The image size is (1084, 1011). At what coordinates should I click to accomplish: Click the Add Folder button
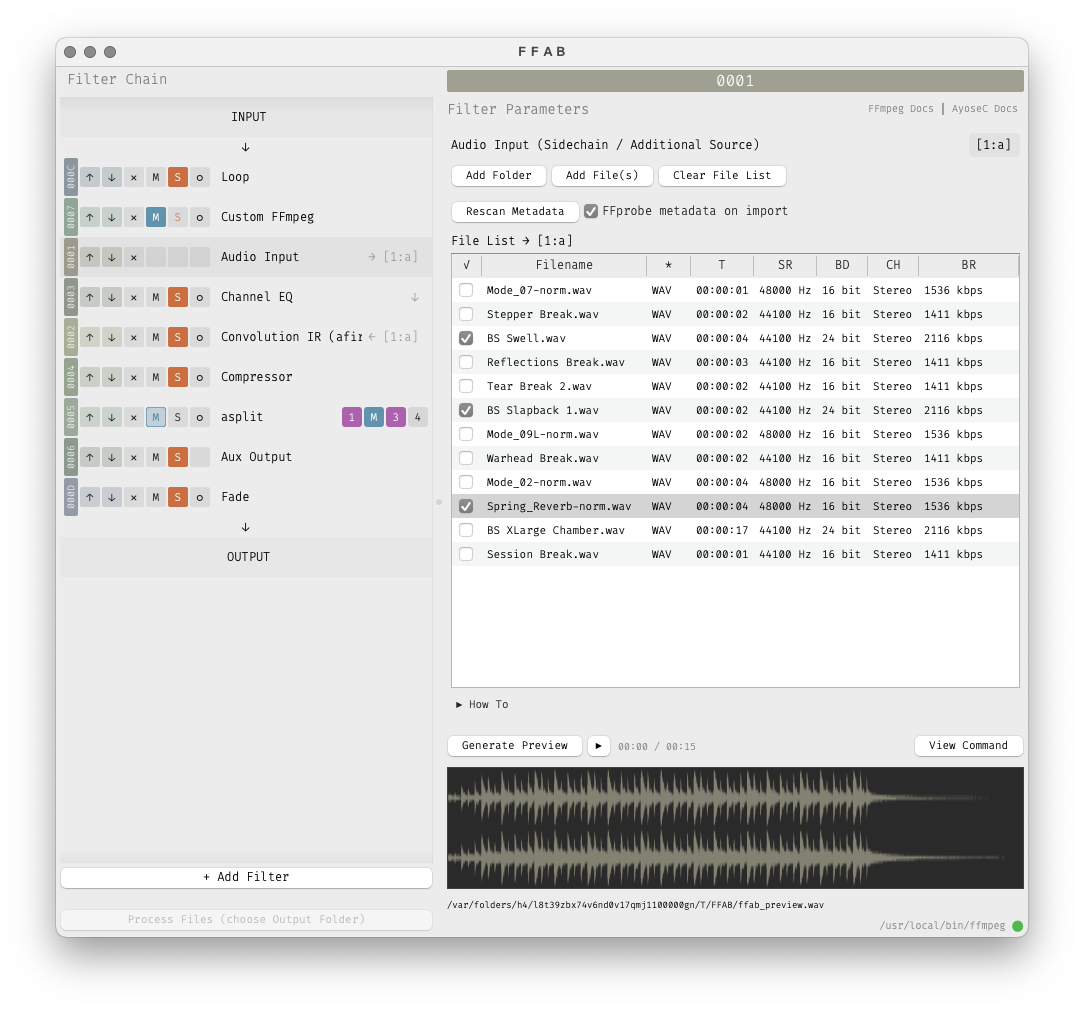pyautogui.click(x=498, y=176)
